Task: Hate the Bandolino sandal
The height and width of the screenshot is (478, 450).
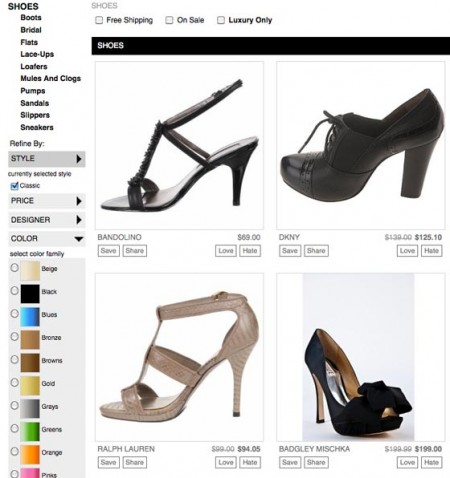Action: 250,251
